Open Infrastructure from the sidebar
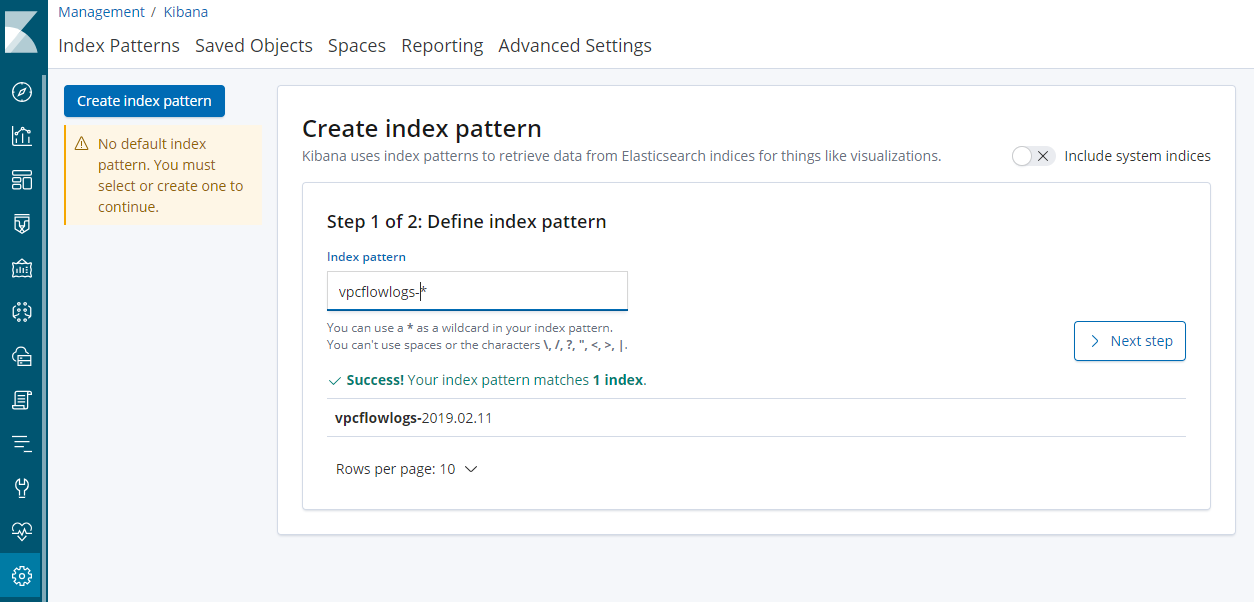Viewport: 1254px width, 602px height. point(22,356)
